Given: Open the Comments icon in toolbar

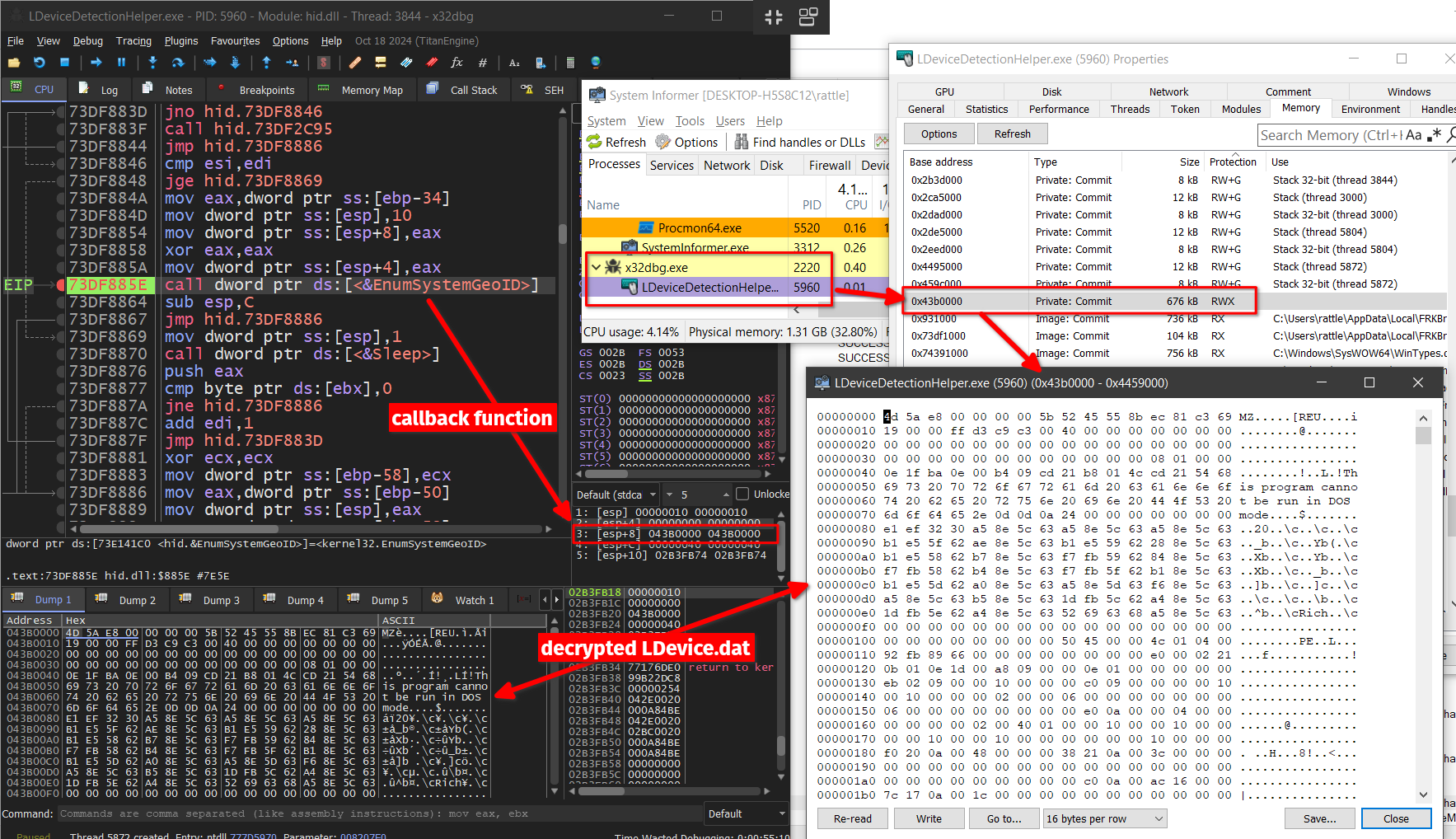Looking at the screenshot, I should (x=381, y=63).
